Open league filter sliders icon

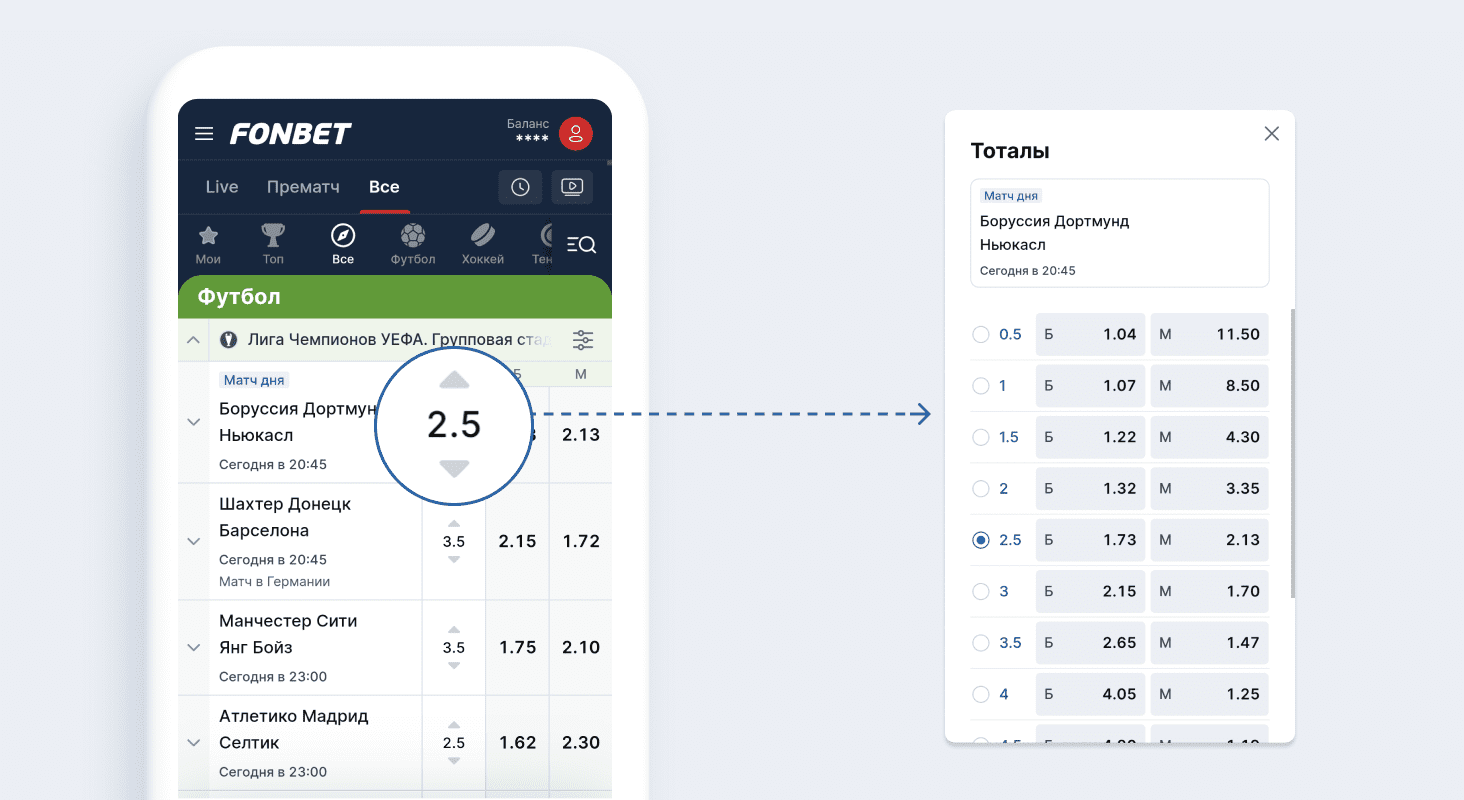[x=583, y=340]
